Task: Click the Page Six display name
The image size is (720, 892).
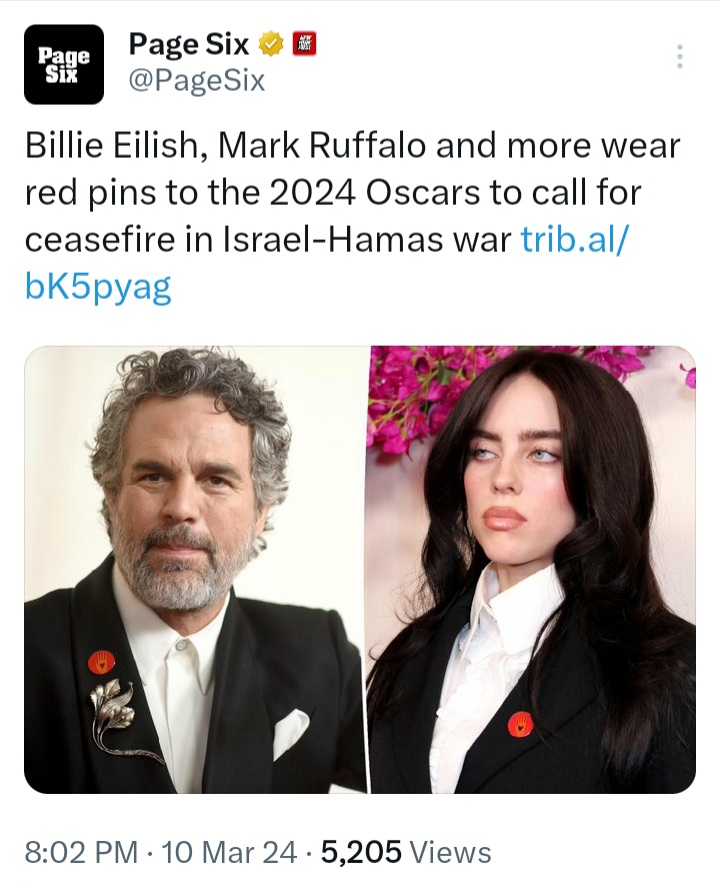Action: (189, 44)
